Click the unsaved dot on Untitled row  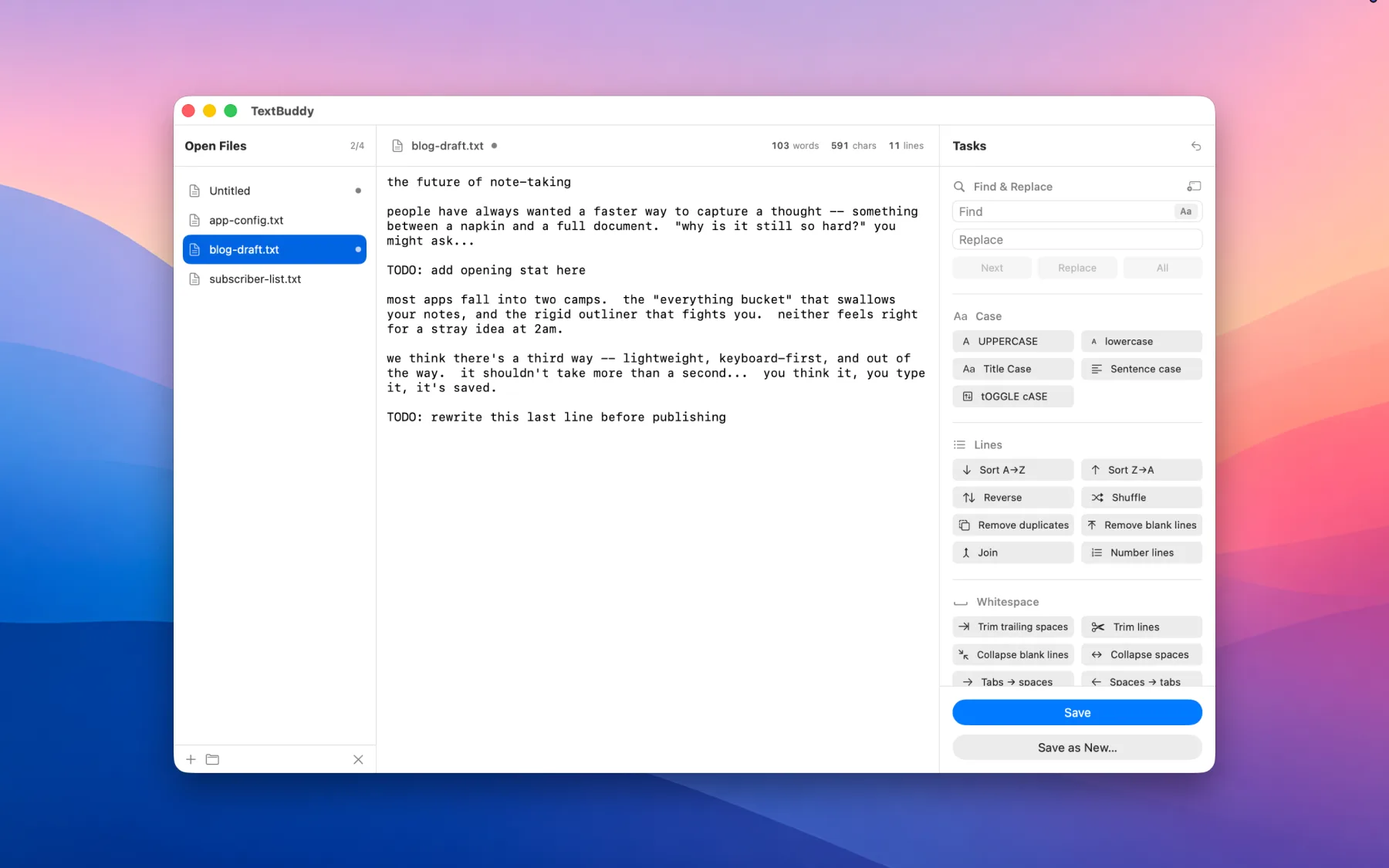[x=358, y=191]
